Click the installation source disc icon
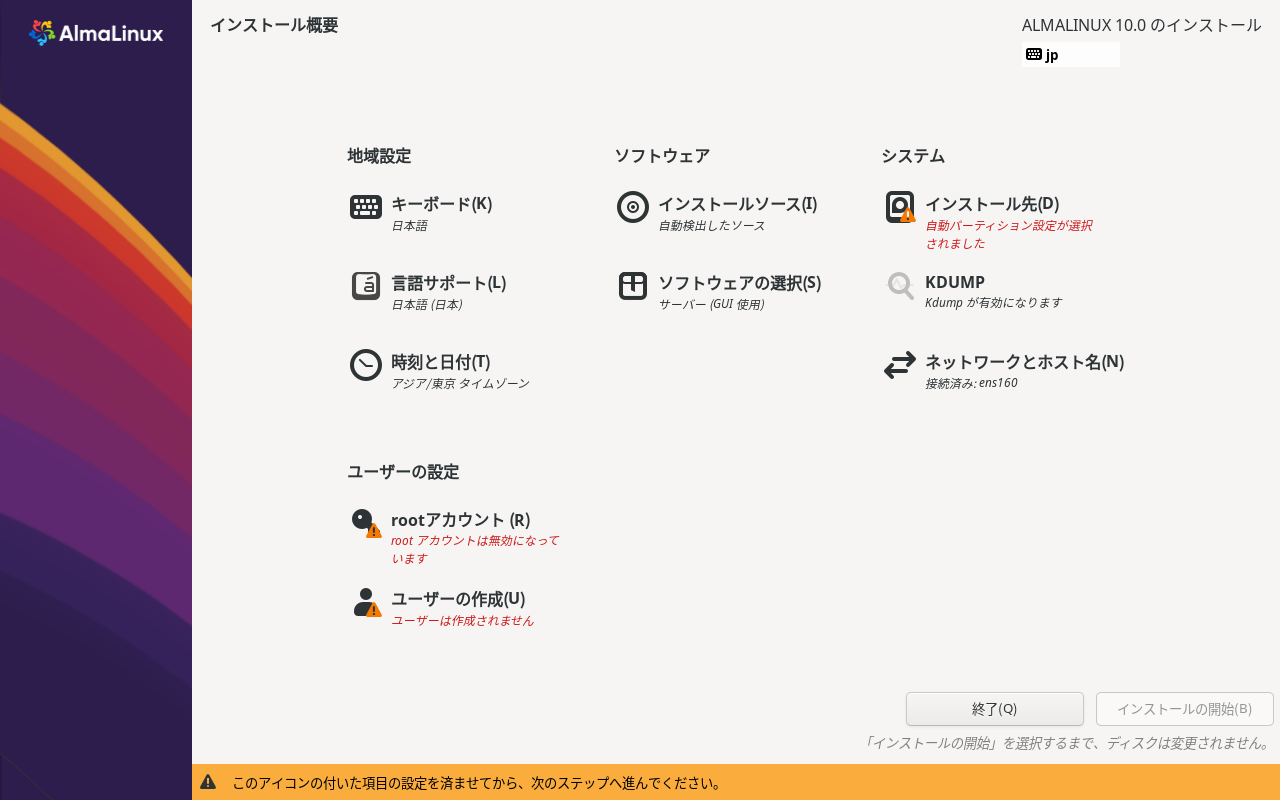The height and width of the screenshot is (800, 1280). (x=633, y=207)
